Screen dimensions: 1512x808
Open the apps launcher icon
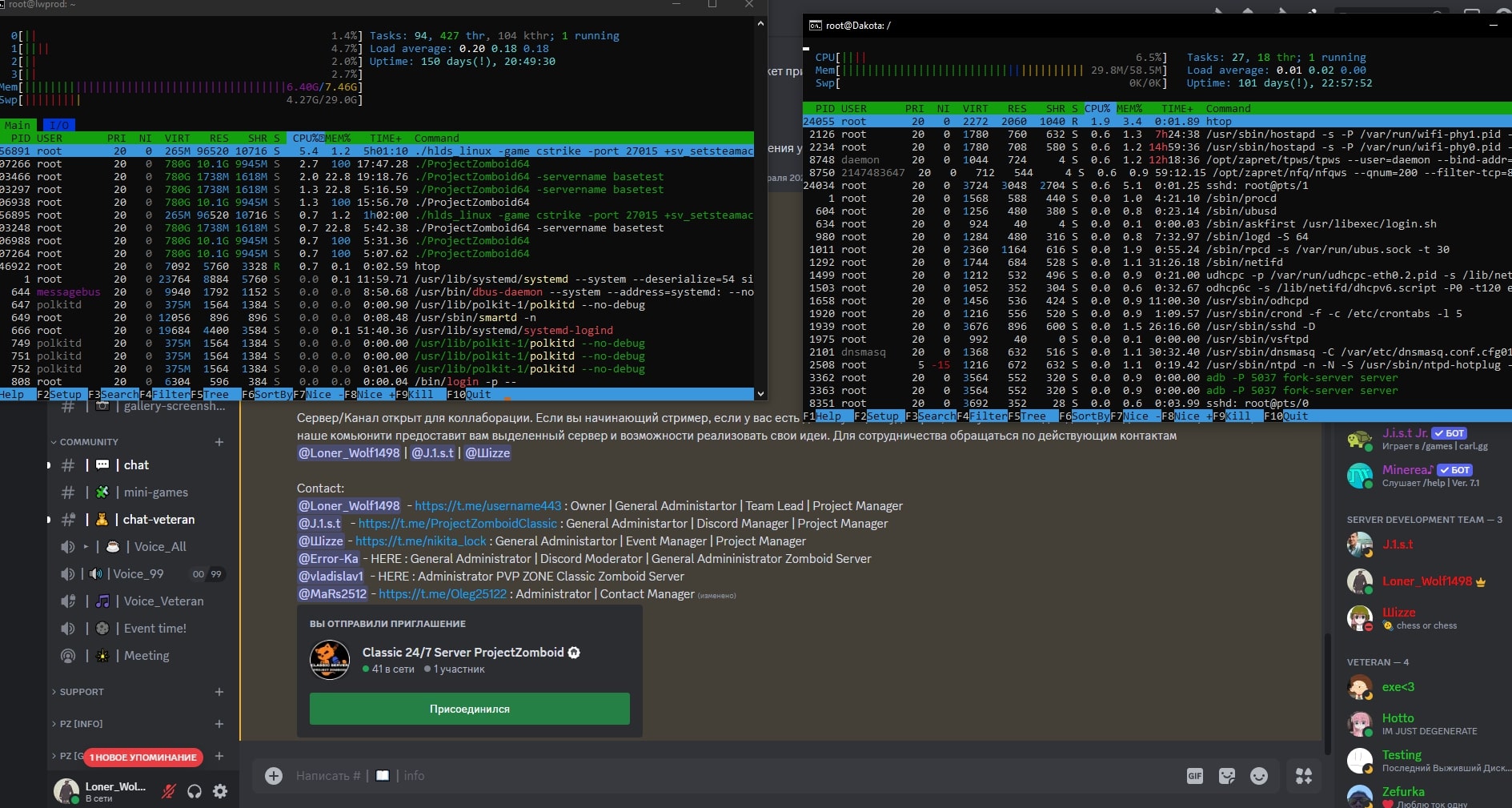click(1304, 776)
